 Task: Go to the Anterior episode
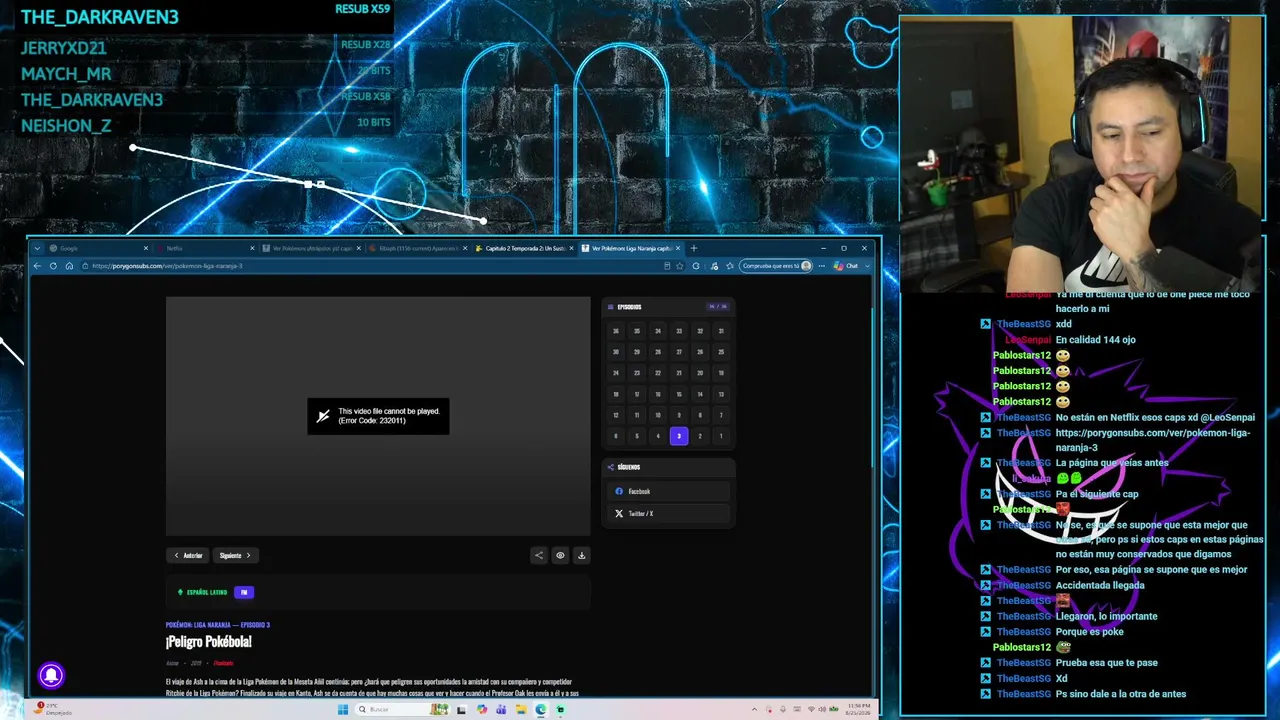[x=188, y=555]
